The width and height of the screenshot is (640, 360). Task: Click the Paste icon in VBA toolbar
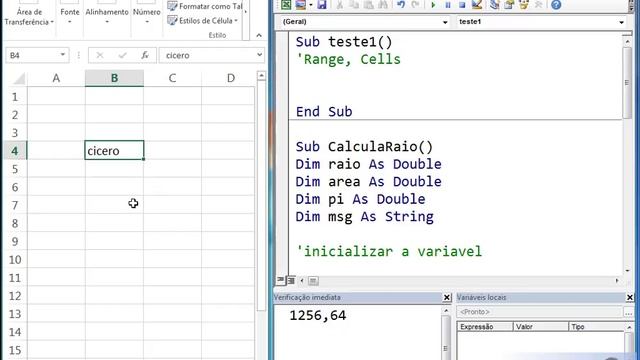369,4
